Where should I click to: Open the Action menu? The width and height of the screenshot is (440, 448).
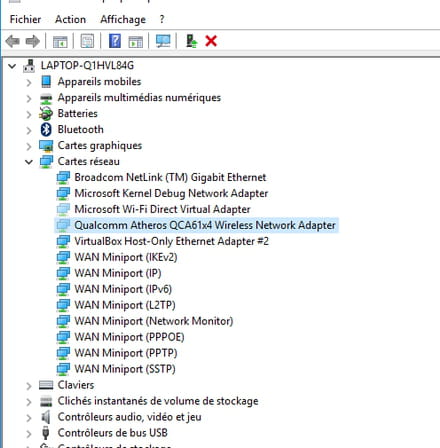[70, 19]
